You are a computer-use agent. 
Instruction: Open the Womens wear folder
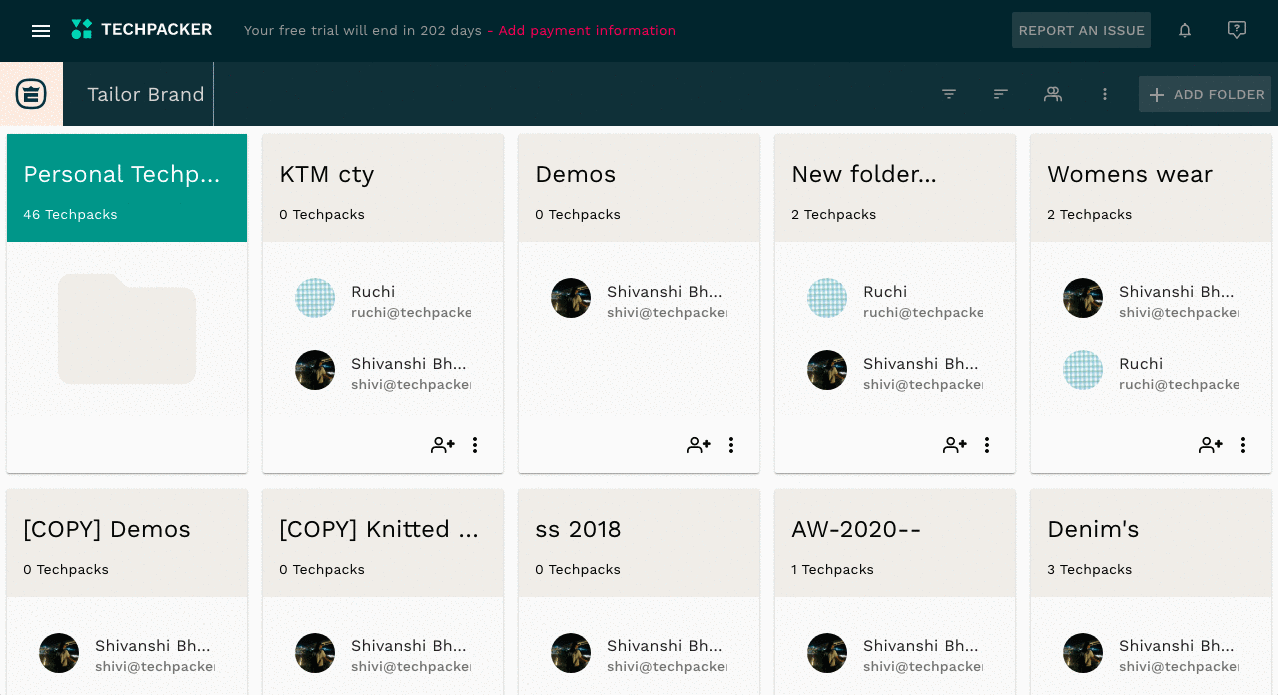click(1151, 188)
